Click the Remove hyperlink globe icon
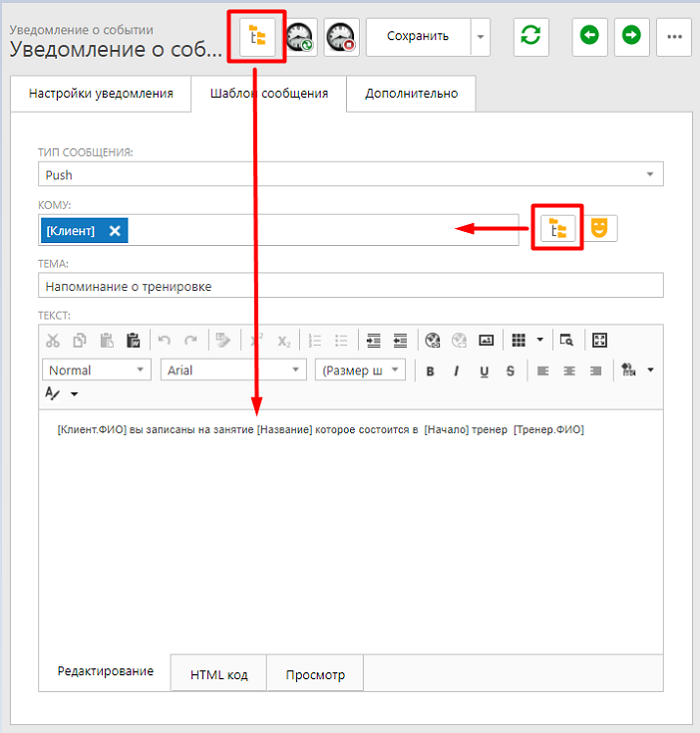Image resolution: width=700 pixels, height=733 pixels. tap(459, 340)
